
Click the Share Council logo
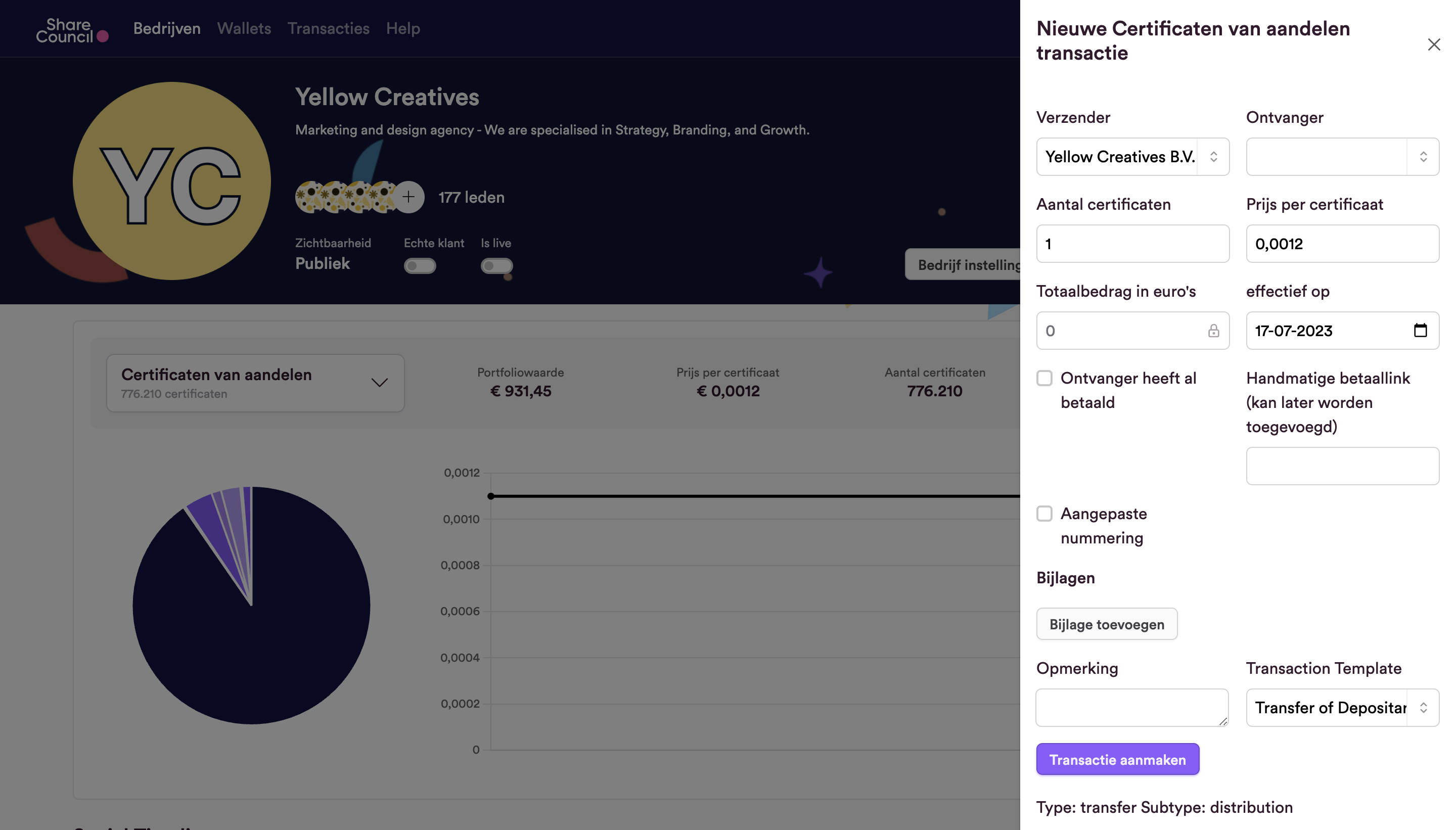72,30
